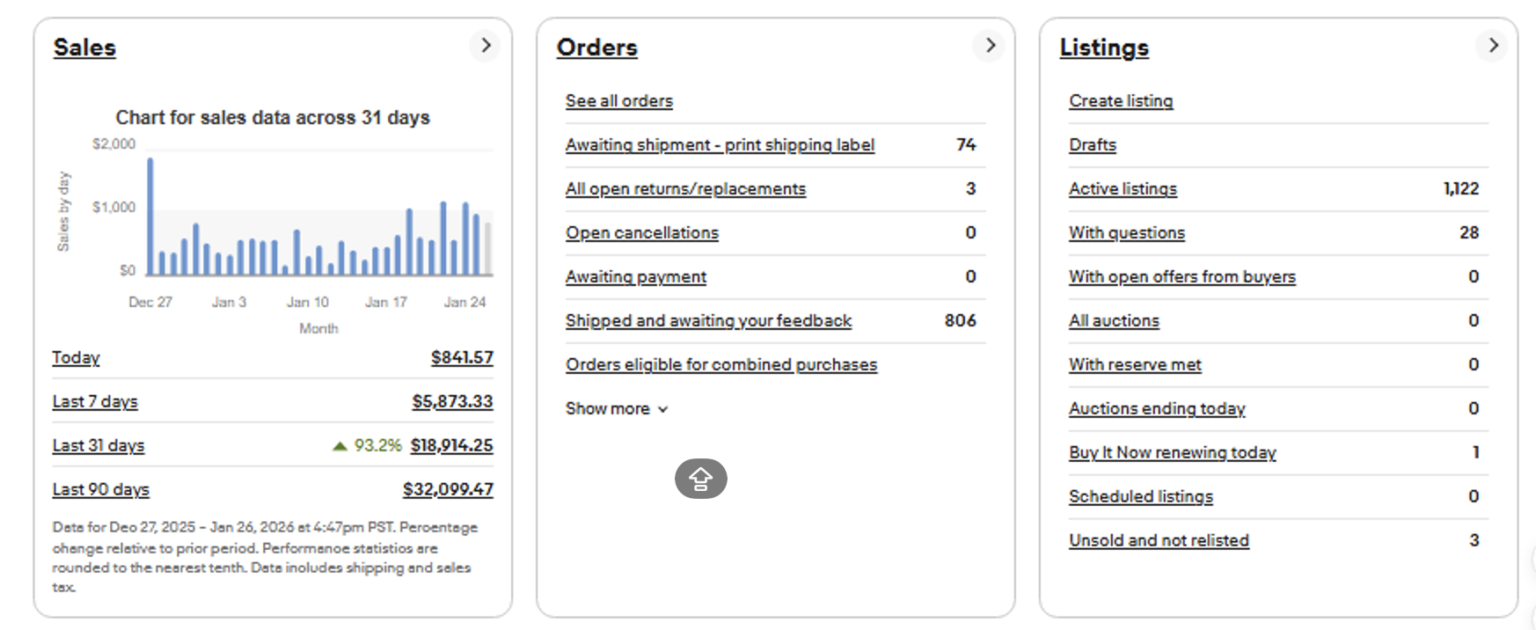Open Buy It Now renewing today

pos(1172,453)
